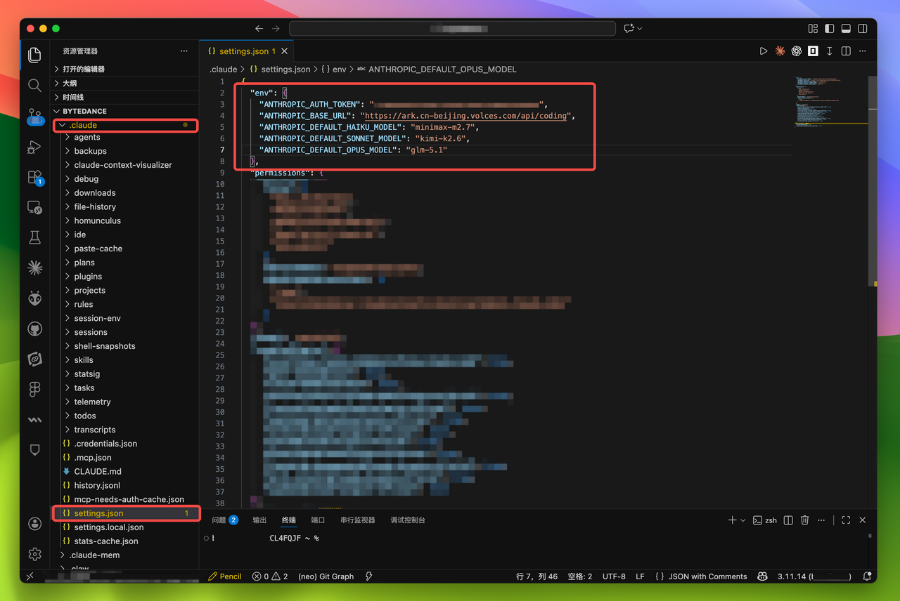Open the GitHub view in activity bar
900x601 pixels.
(35, 328)
